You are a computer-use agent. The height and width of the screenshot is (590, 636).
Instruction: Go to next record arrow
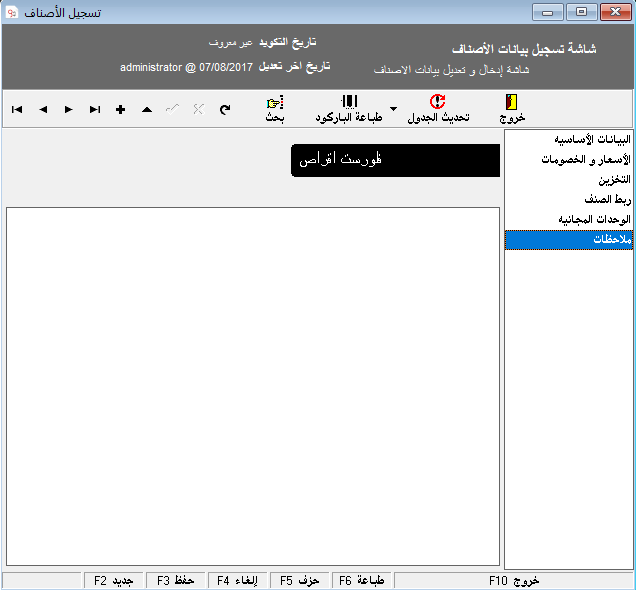click(69, 109)
